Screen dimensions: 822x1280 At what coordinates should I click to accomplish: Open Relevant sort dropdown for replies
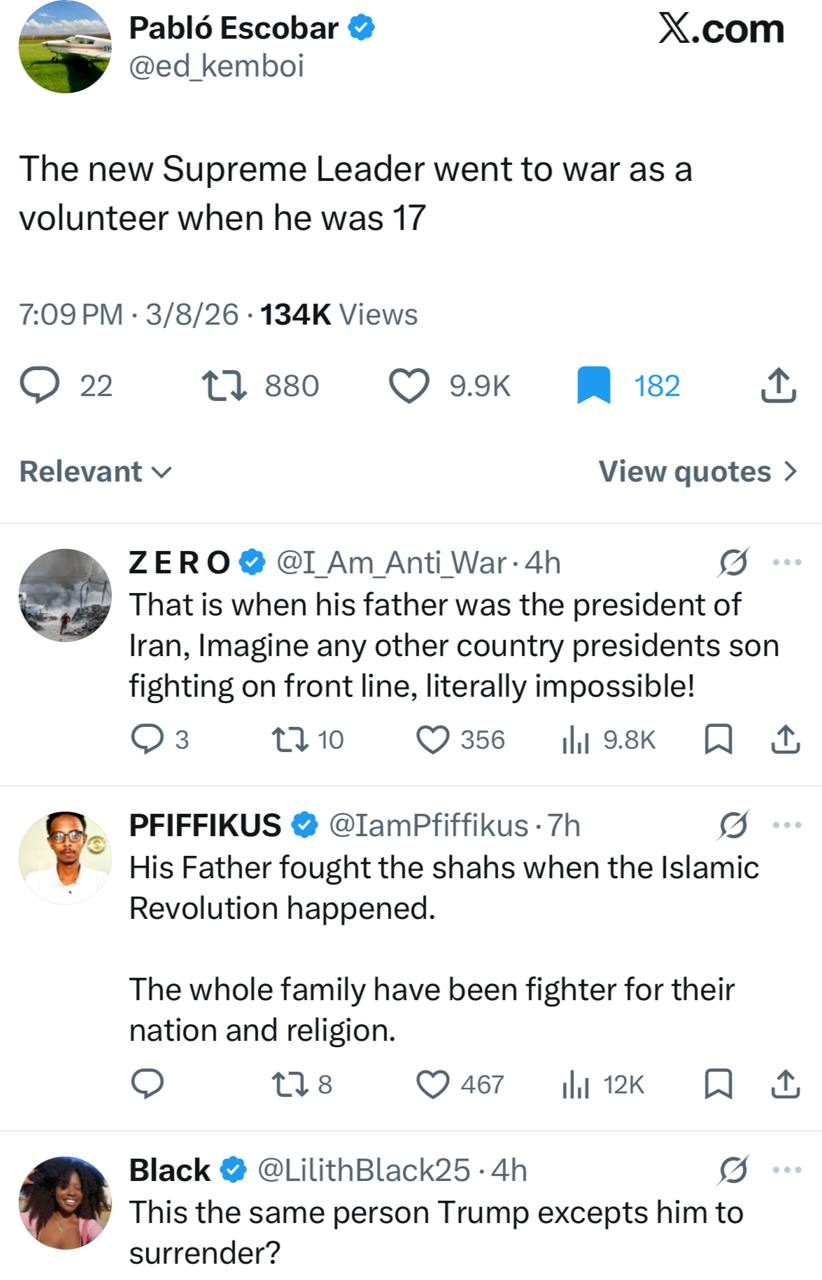click(95, 472)
